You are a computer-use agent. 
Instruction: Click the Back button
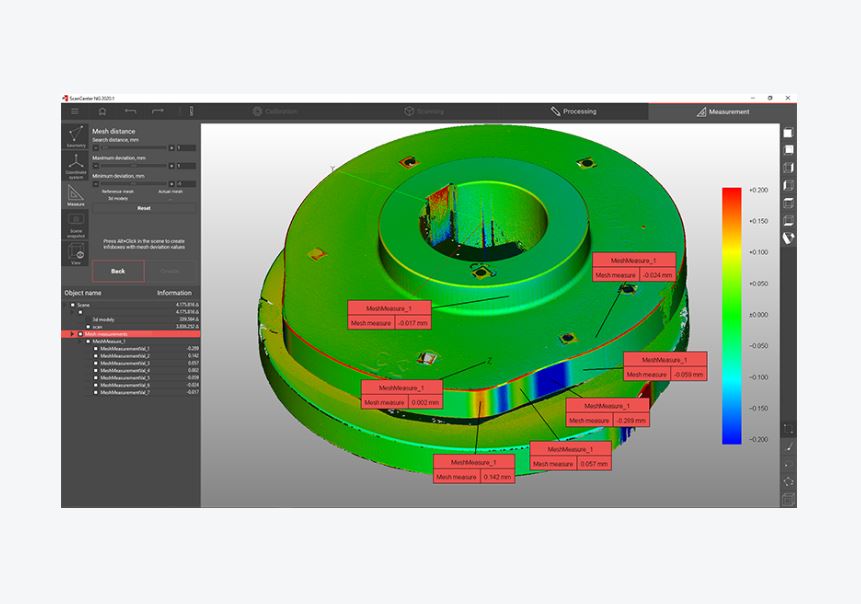[118, 271]
